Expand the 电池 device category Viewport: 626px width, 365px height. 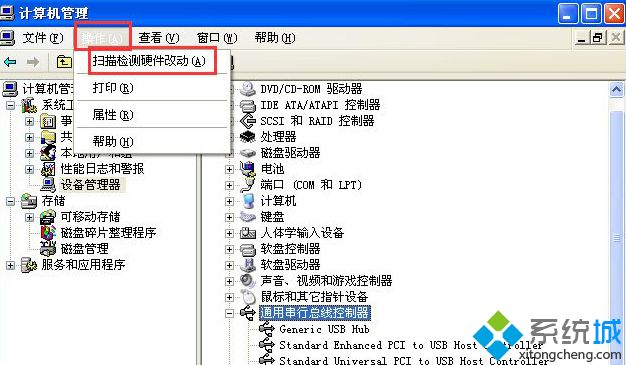click(229, 169)
